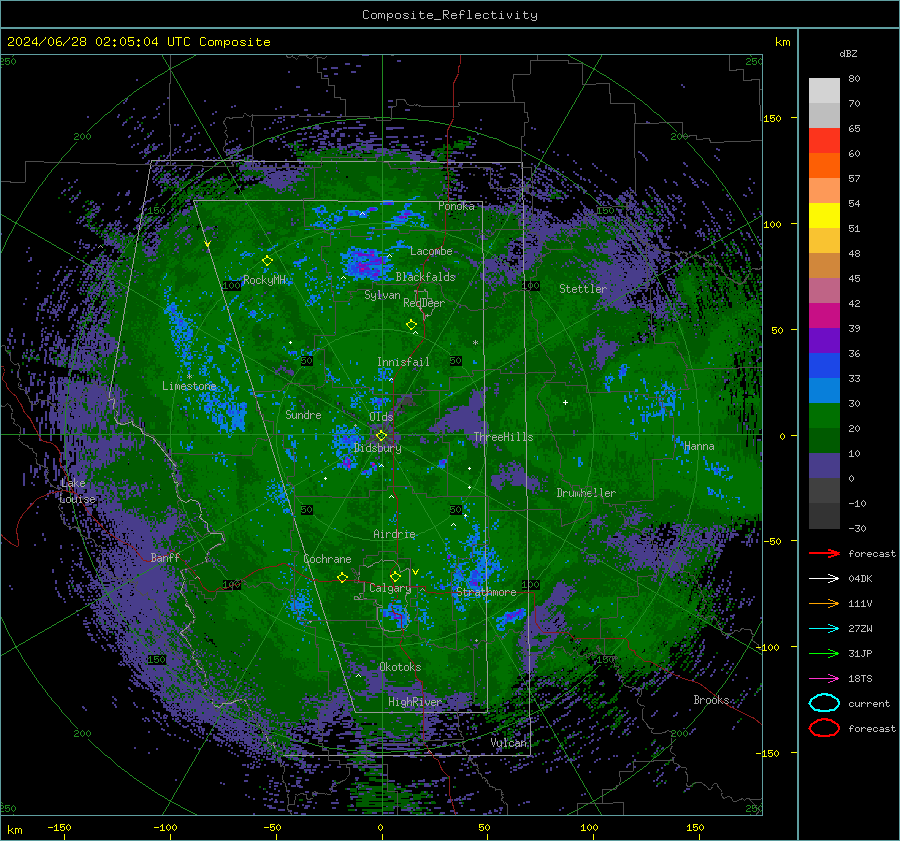Select the Lake Louise label
900x841 pixels.
[x=77, y=491]
